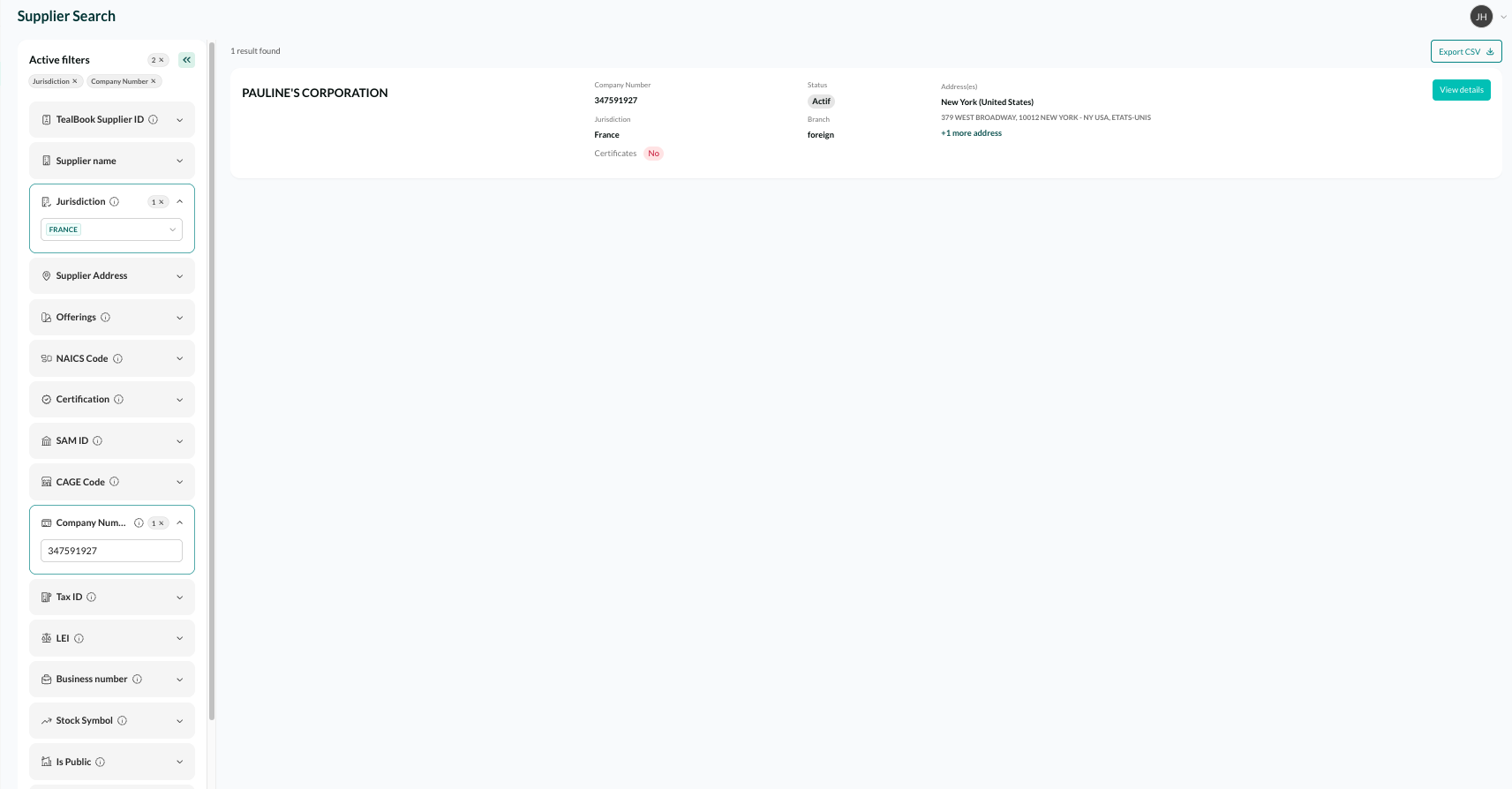The height and width of the screenshot is (789, 1512).
Task: Open the +1 more address link
Action: 971,133
